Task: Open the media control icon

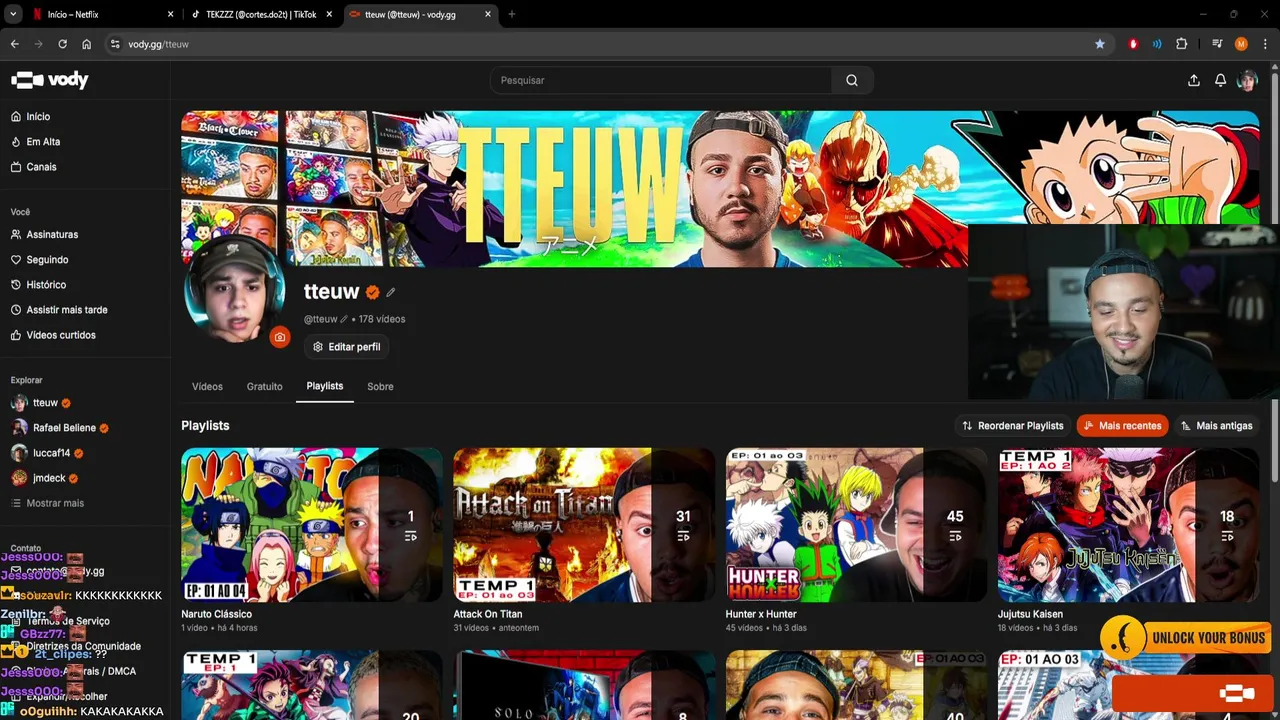Action: (x=1217, y=44)
